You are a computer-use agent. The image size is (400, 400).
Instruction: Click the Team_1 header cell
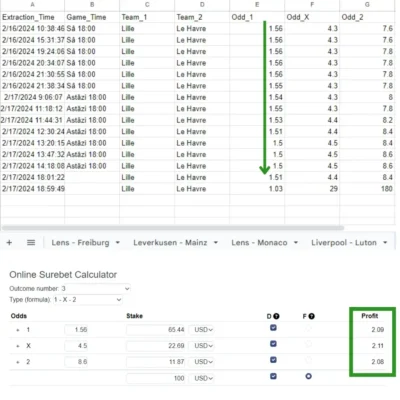point(147,17)
